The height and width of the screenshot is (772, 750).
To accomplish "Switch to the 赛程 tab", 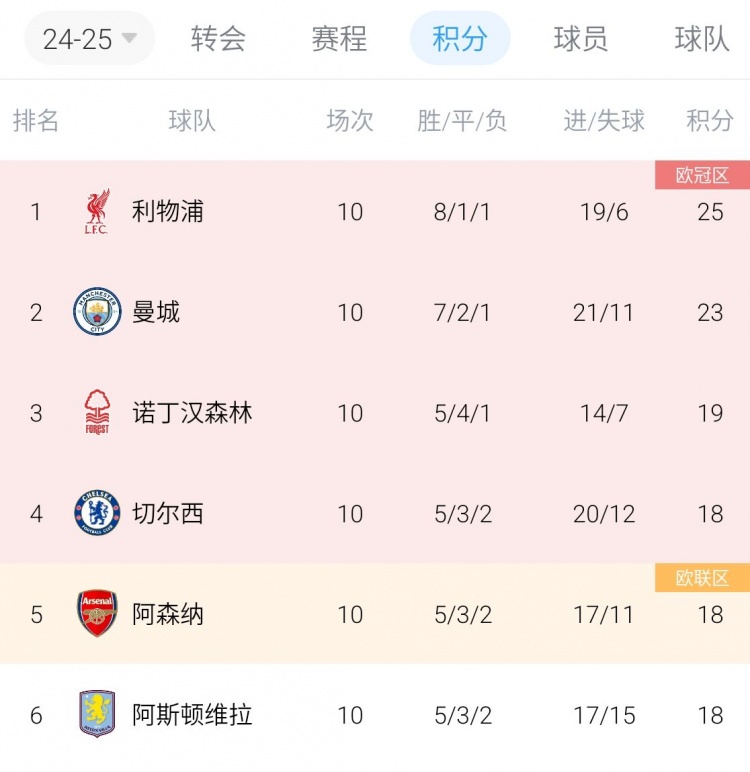I will click(x=339, y=39).
